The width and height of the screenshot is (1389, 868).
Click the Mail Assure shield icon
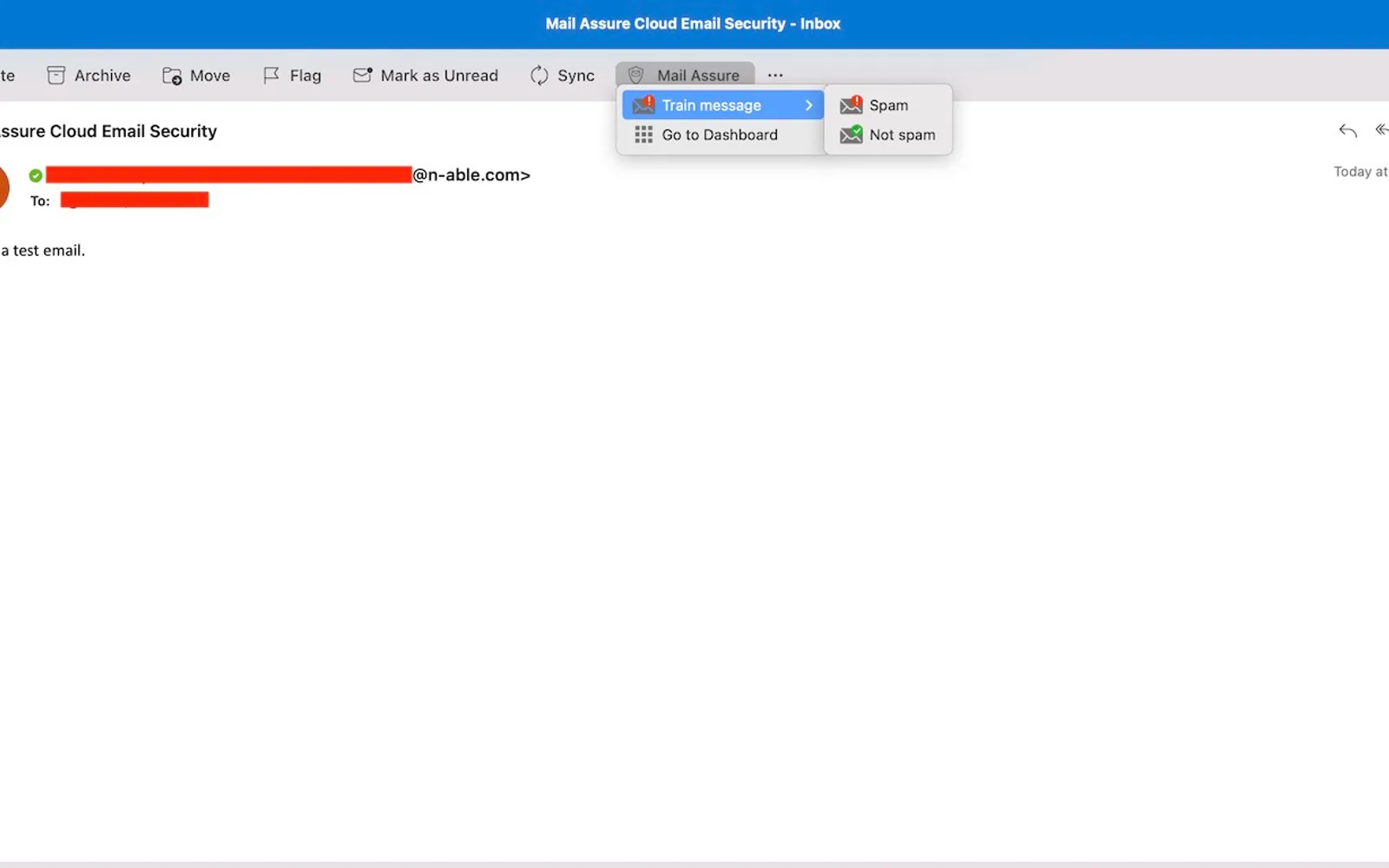635,76
